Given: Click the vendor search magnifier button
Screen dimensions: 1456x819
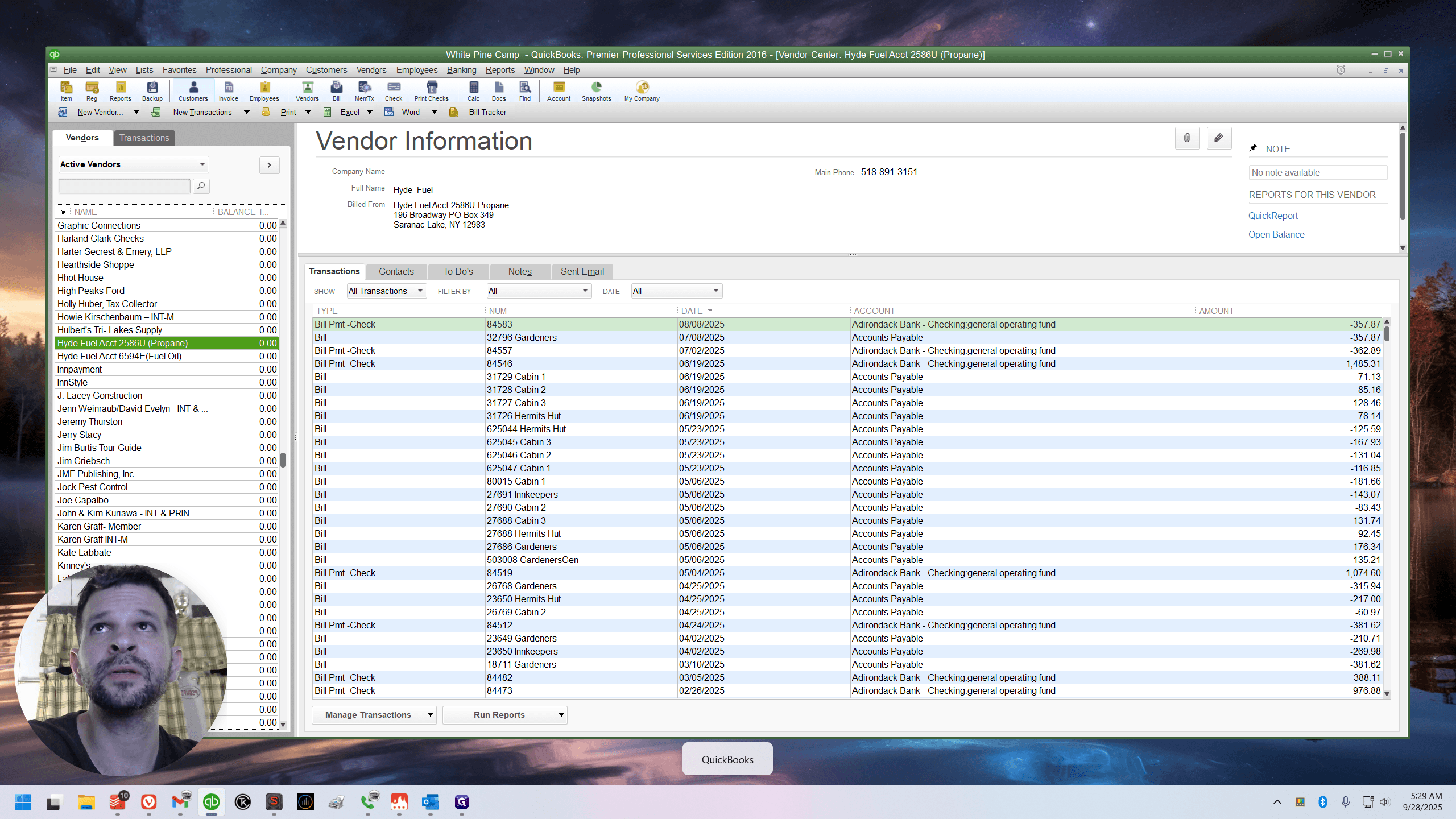Looking at the screenshot, I should click(201, 186).
